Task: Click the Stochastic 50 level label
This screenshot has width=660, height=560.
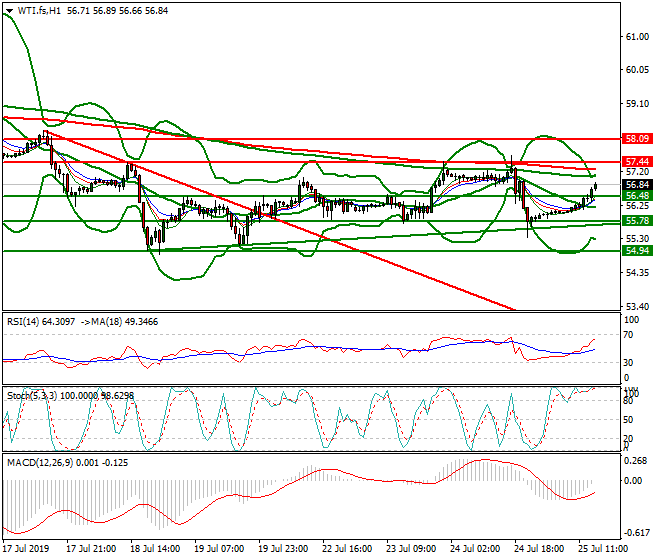Action: [628, 420]
